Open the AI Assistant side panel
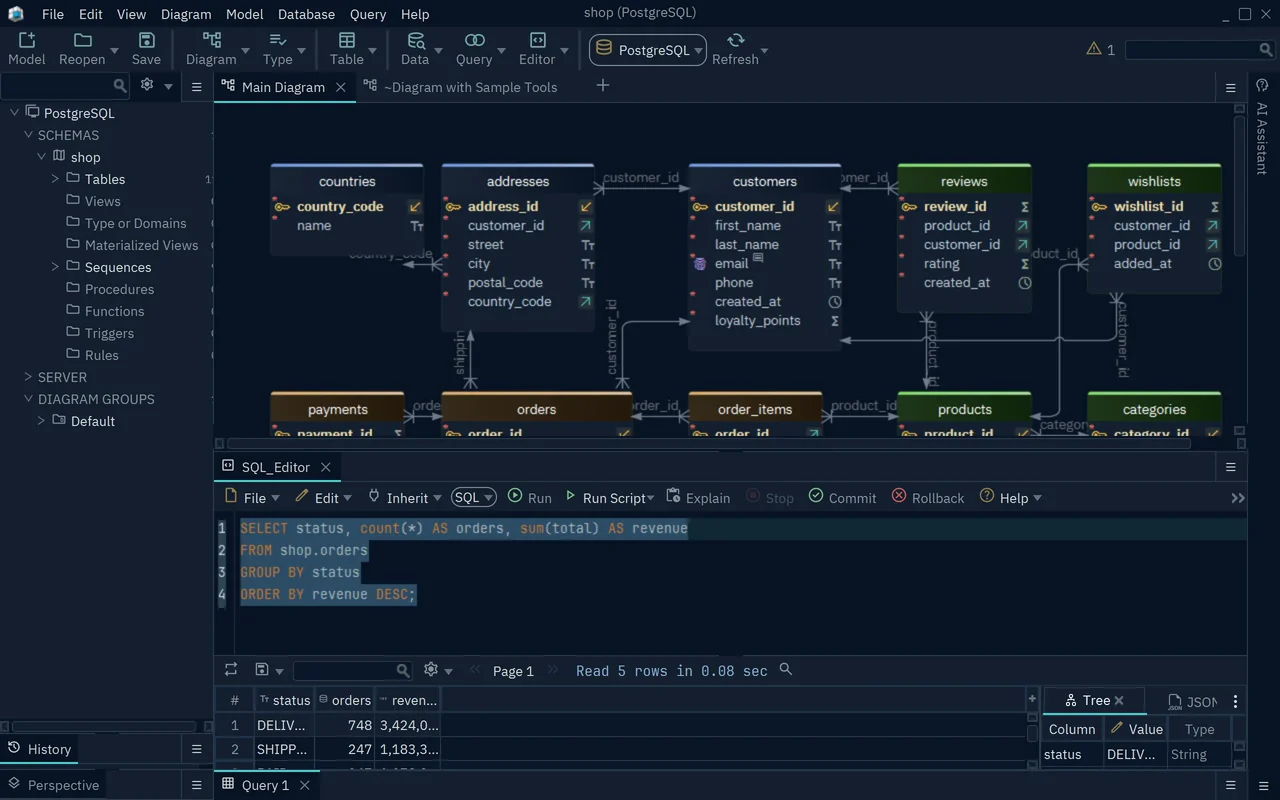The width and height of the screenshot is (1280, 800). coord(1262,129)
